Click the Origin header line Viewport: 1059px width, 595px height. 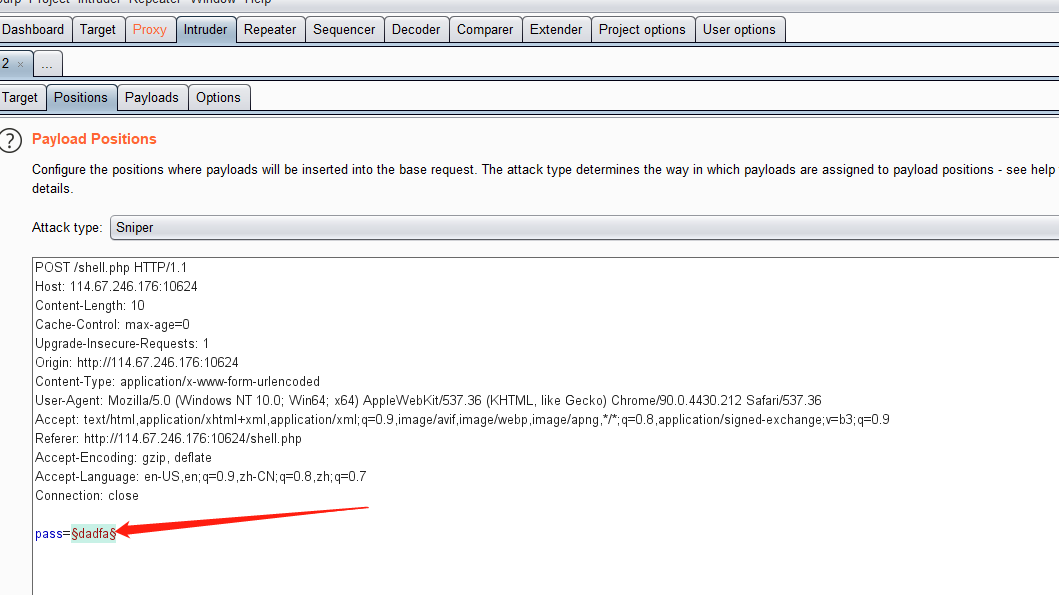click(136, 362)
